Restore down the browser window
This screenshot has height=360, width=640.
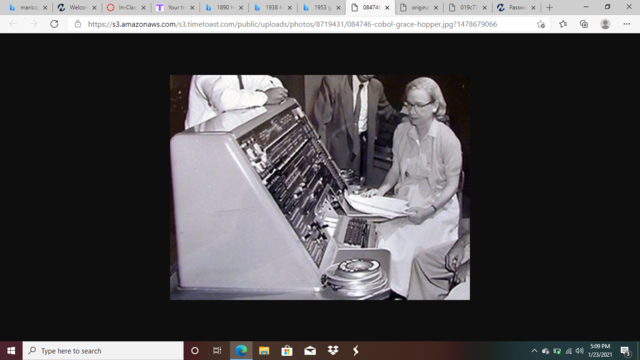point(608,7)
